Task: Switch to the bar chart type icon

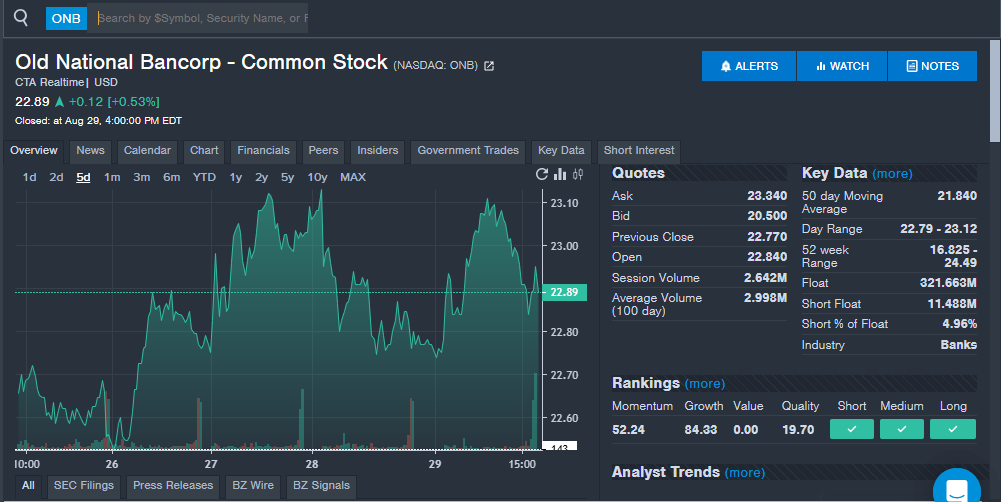Action: [x=561, y=174]
